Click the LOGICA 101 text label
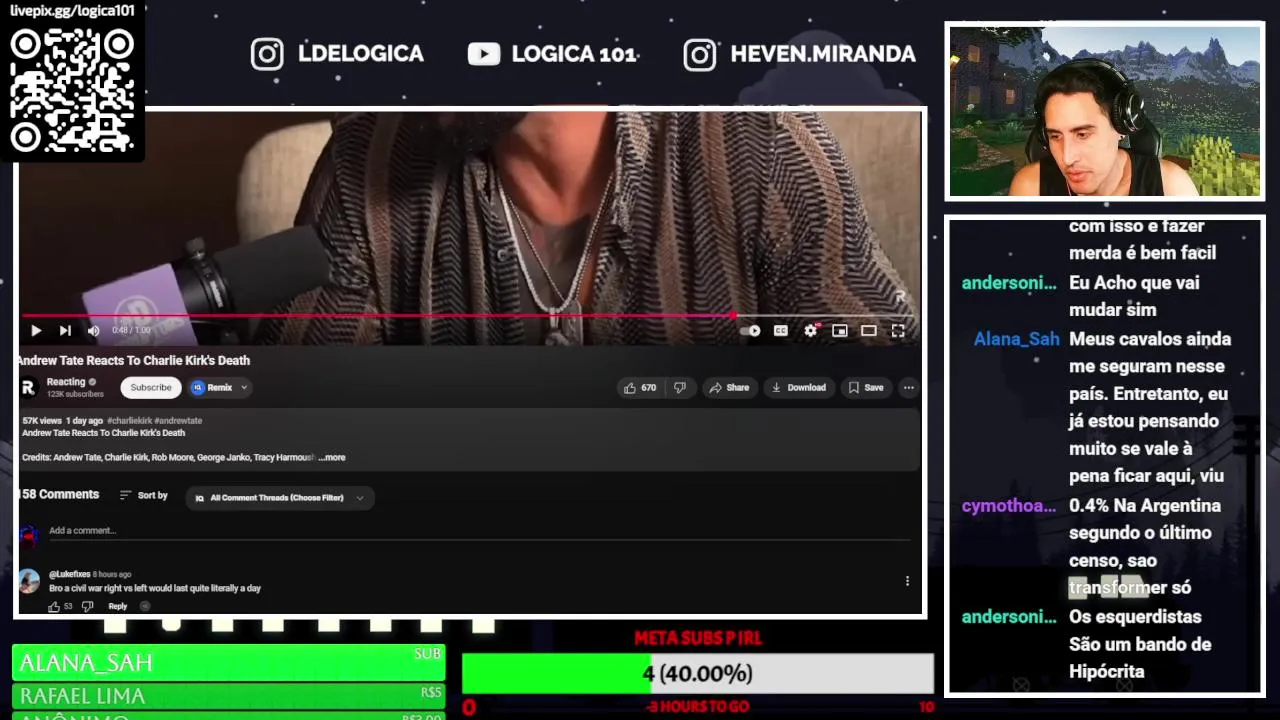The height and width of the screenshot is (720, 1280). tap(574, 54)
